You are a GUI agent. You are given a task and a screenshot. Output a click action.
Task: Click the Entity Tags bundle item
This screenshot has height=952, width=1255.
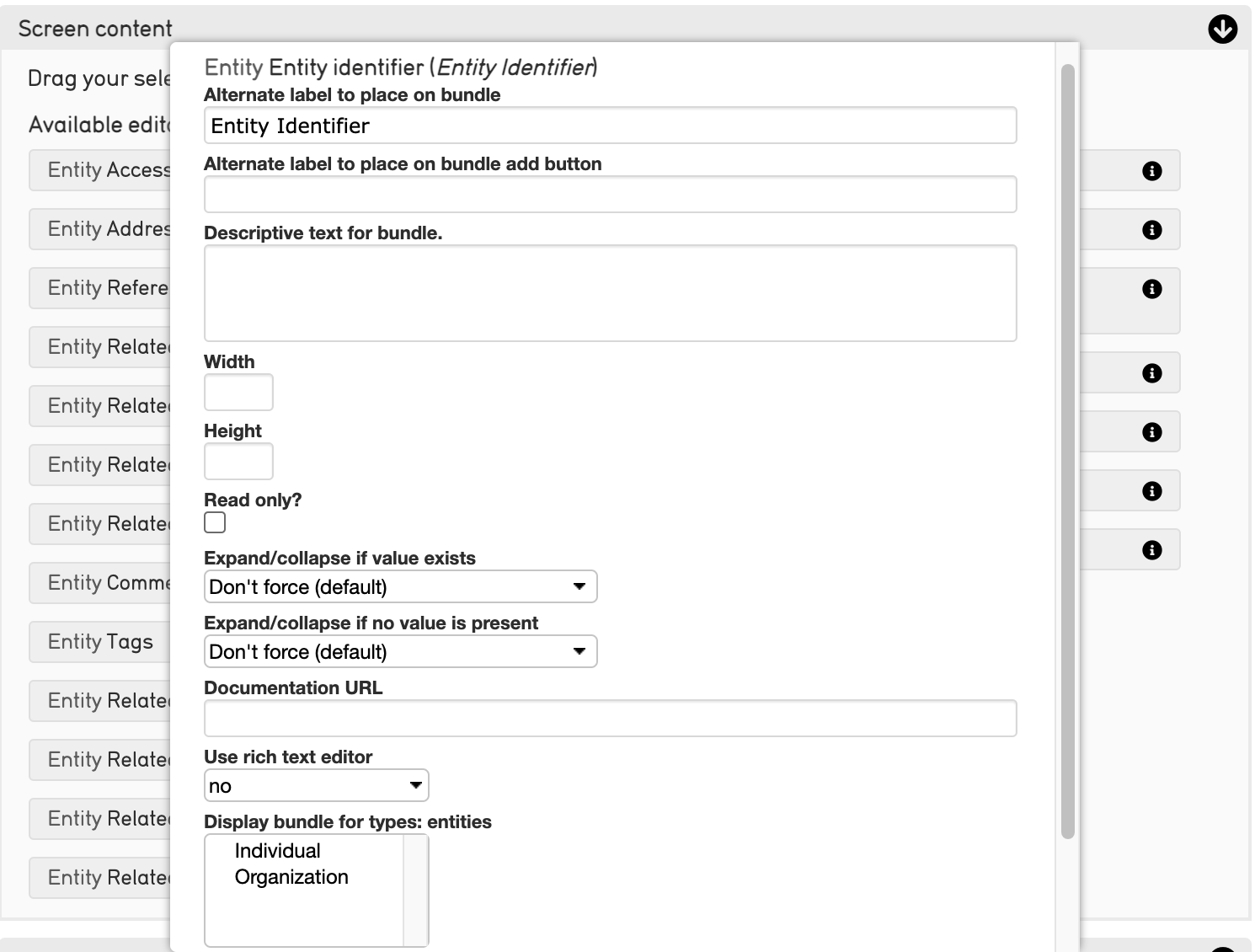[100, 642]
